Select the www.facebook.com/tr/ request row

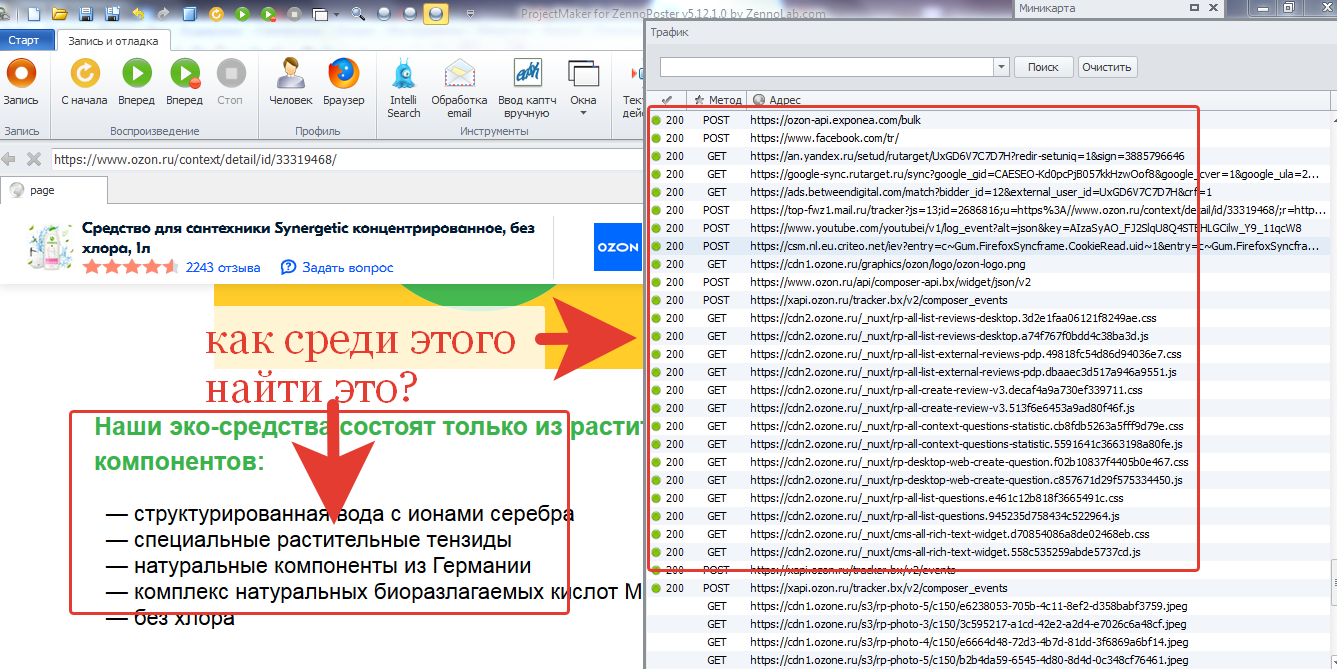click(x=990, y=138)
